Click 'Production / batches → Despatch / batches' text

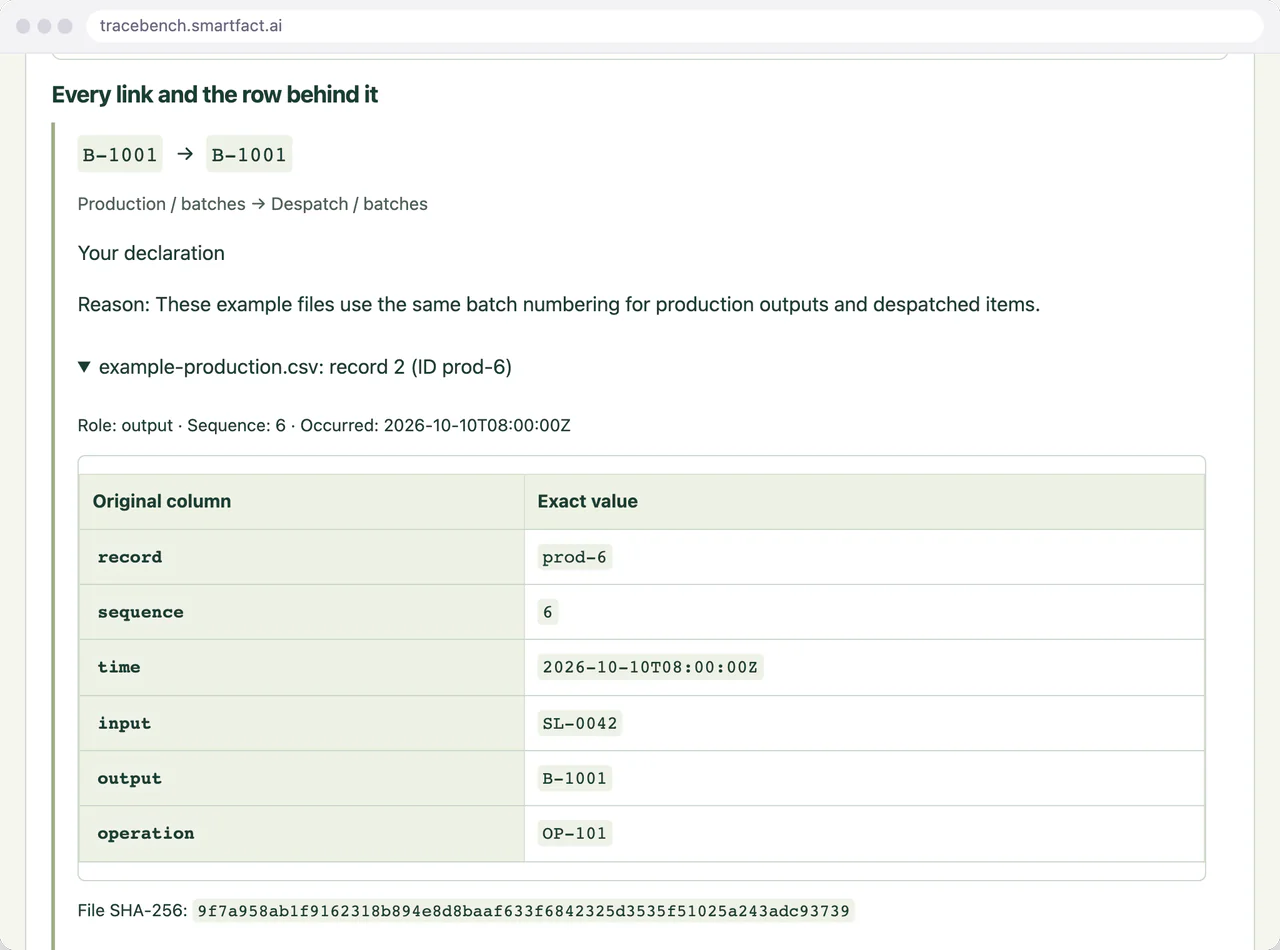coord(253,204)
